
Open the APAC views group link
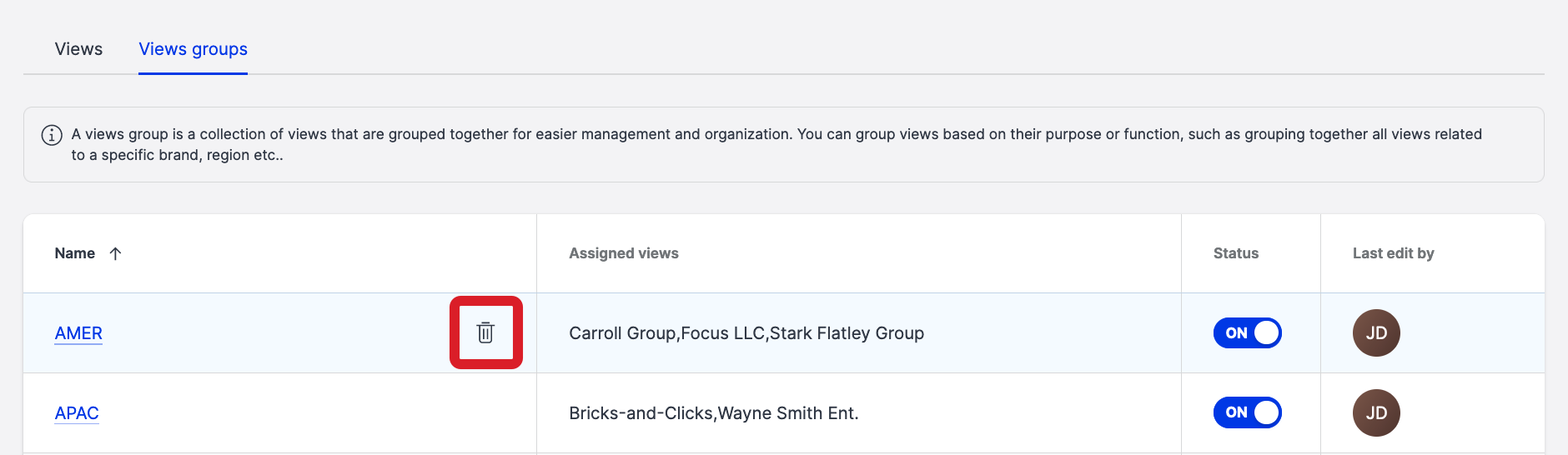[x=77, y=413]
